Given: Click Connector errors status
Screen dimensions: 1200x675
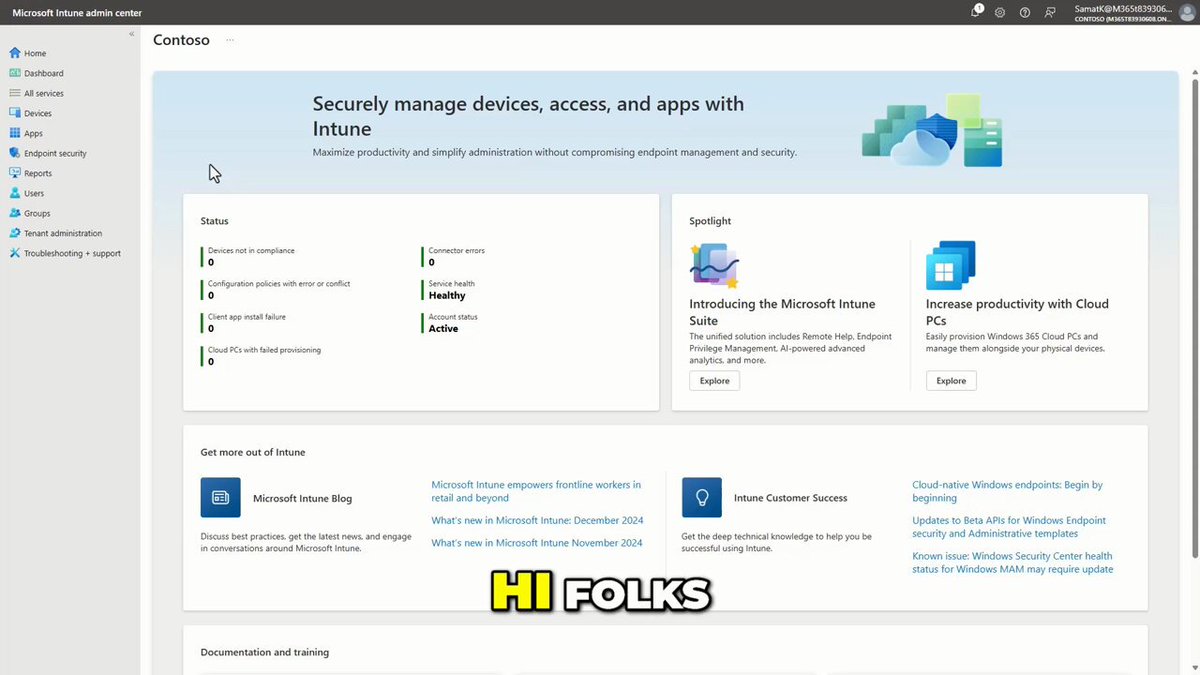Looking at the screenshot, I should click(455, 256).
